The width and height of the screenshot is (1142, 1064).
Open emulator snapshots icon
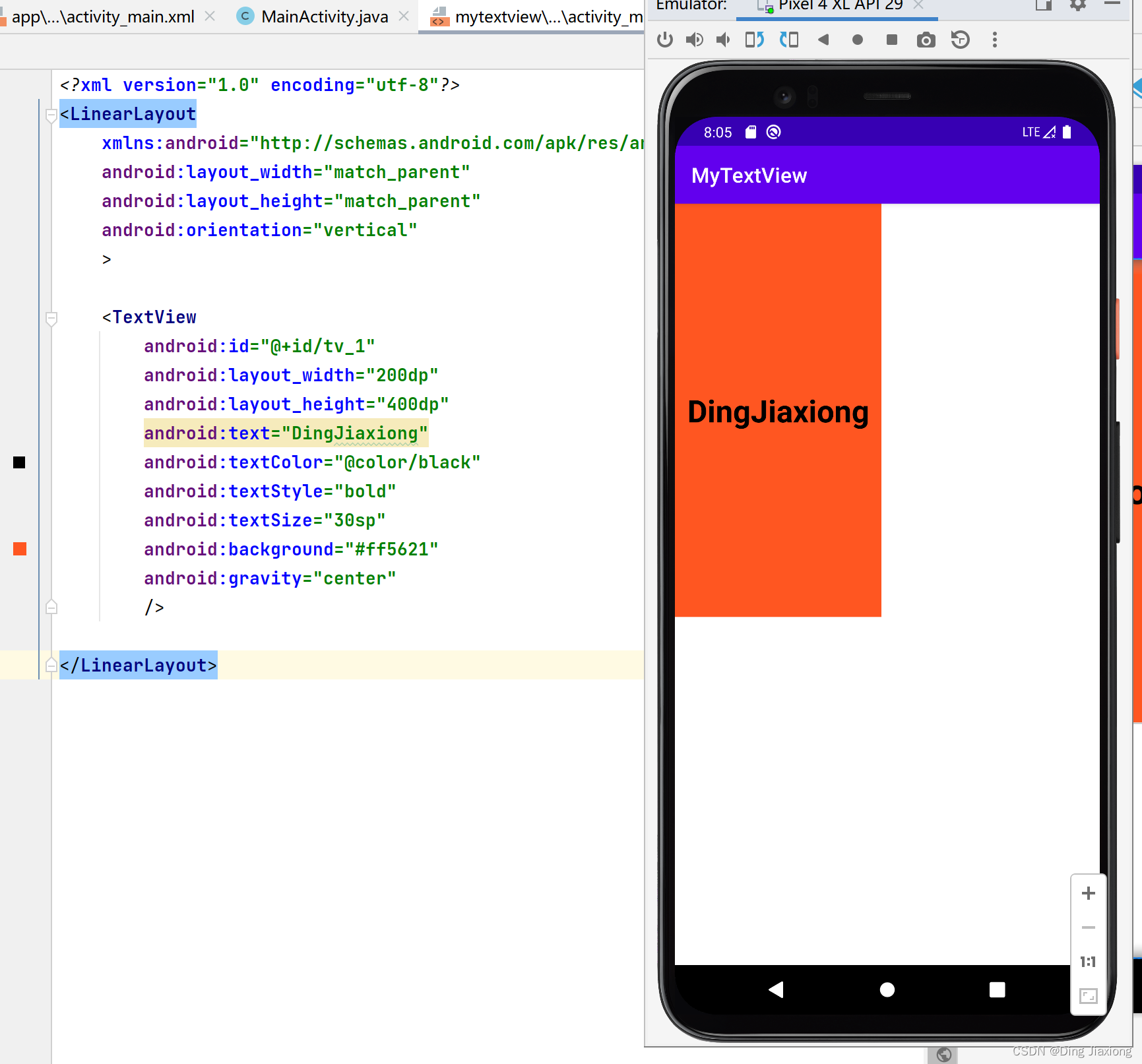click(x=961, y=40)
